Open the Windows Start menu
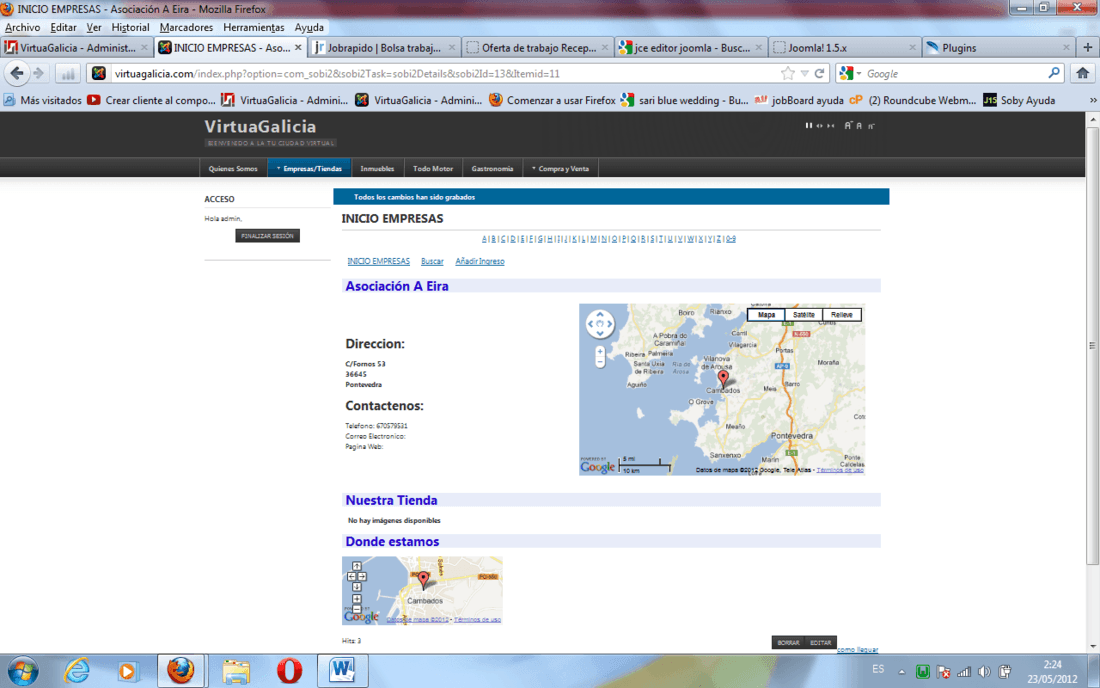The height and width of the screenshot is (688, 1100). [23, 671]
